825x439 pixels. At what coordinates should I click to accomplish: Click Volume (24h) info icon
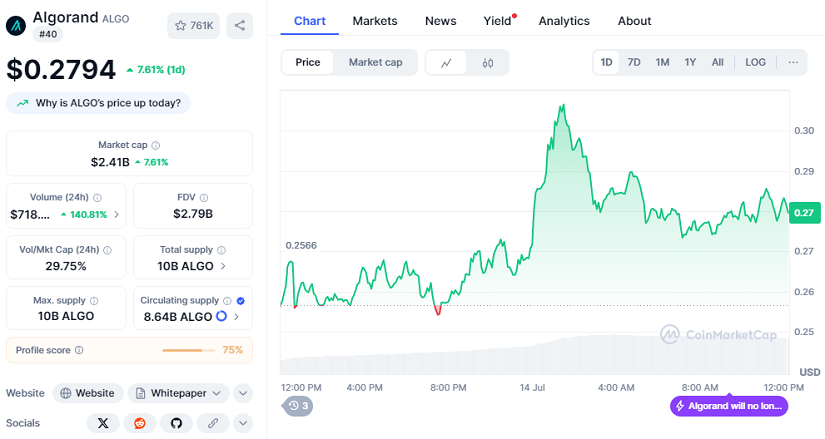point(97,198)
